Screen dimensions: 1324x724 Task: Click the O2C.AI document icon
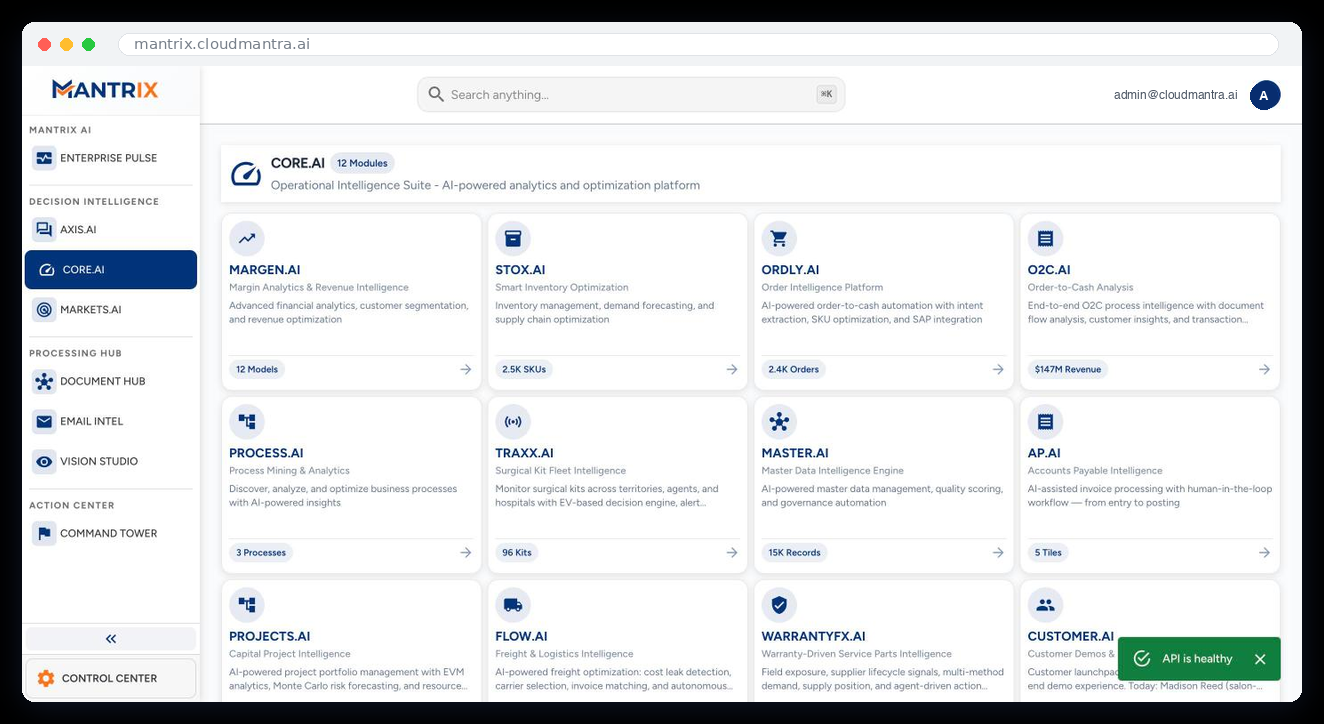coord(1046,238)
